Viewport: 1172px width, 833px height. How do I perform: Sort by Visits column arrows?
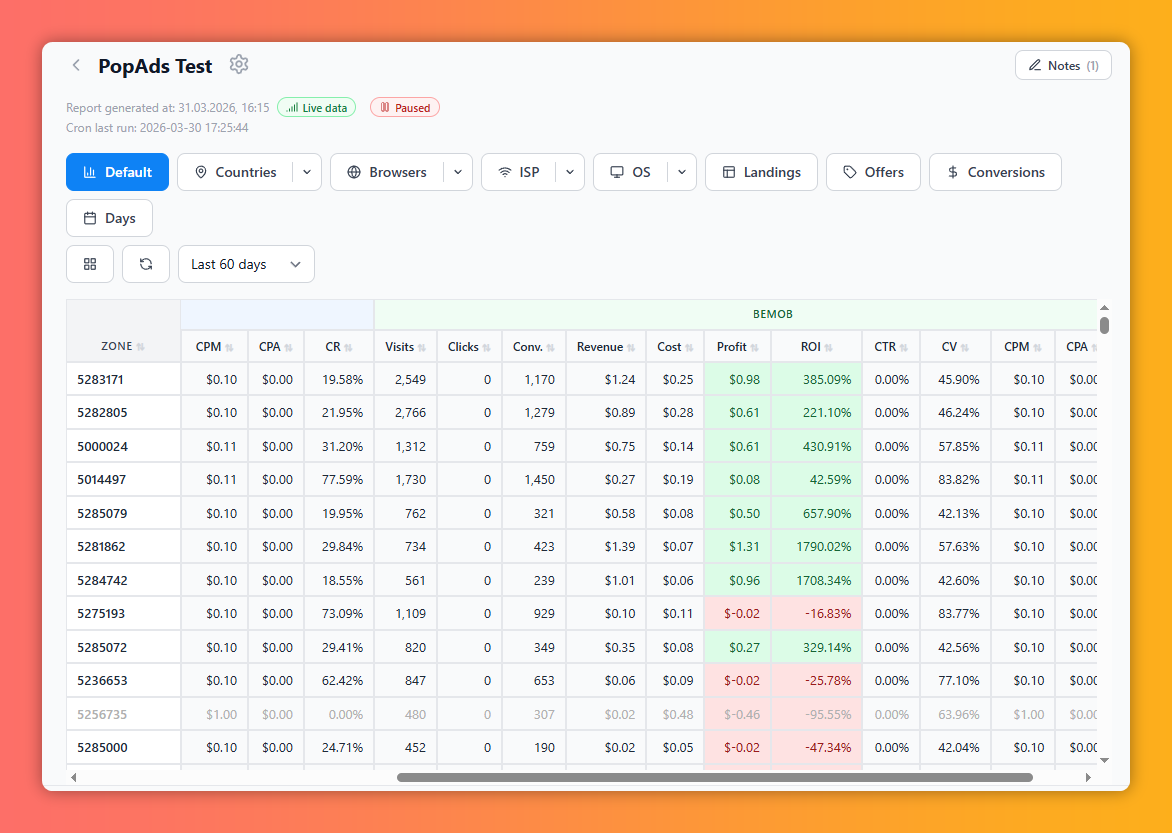point(422,348)
